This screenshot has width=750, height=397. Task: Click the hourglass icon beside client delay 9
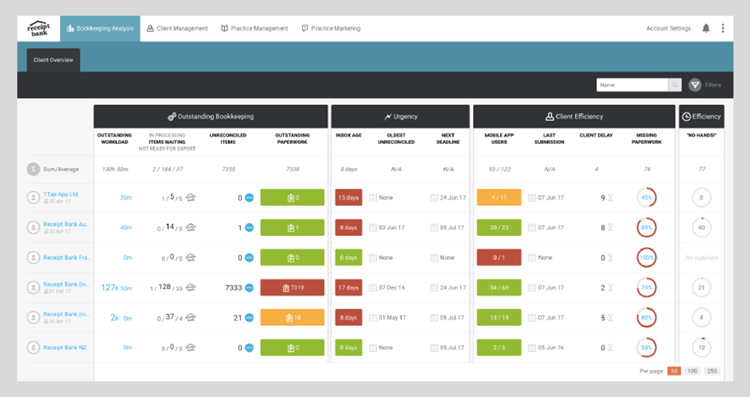click(610, 198)
